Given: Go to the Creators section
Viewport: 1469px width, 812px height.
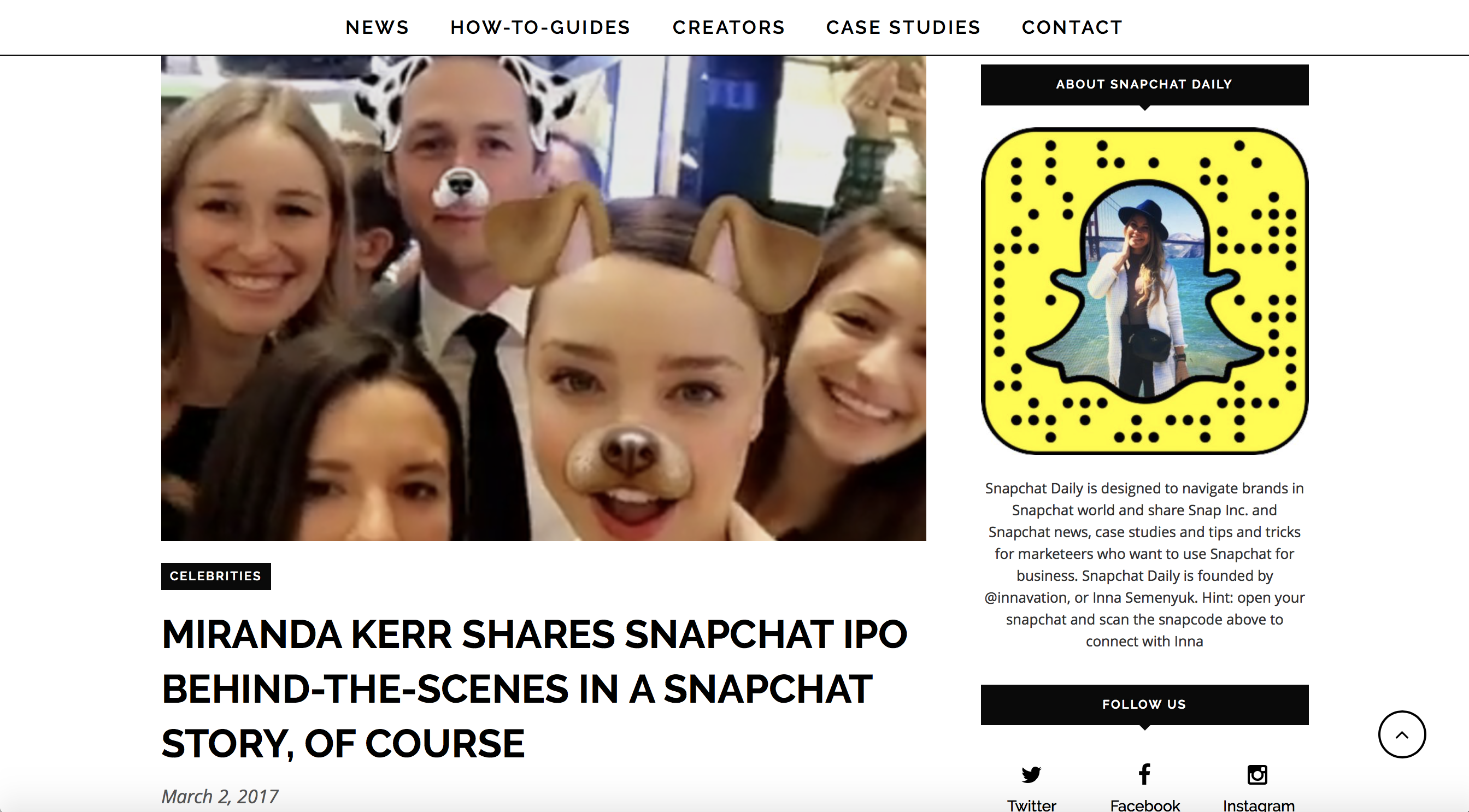Looking at the screenshot, I should (x=729, y=27).
